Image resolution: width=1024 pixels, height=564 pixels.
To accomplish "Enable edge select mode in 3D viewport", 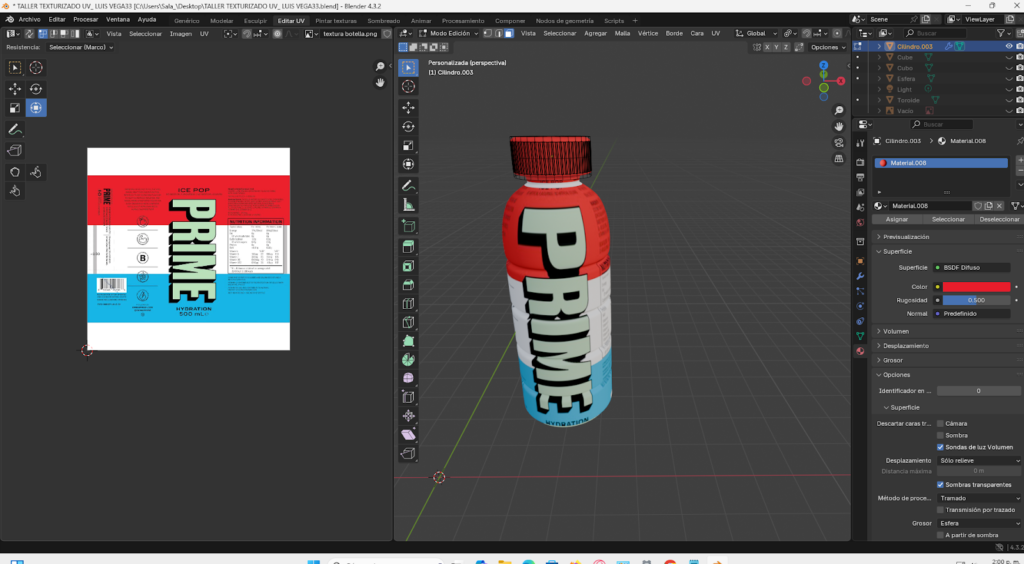I will click(x=498, y=33).
